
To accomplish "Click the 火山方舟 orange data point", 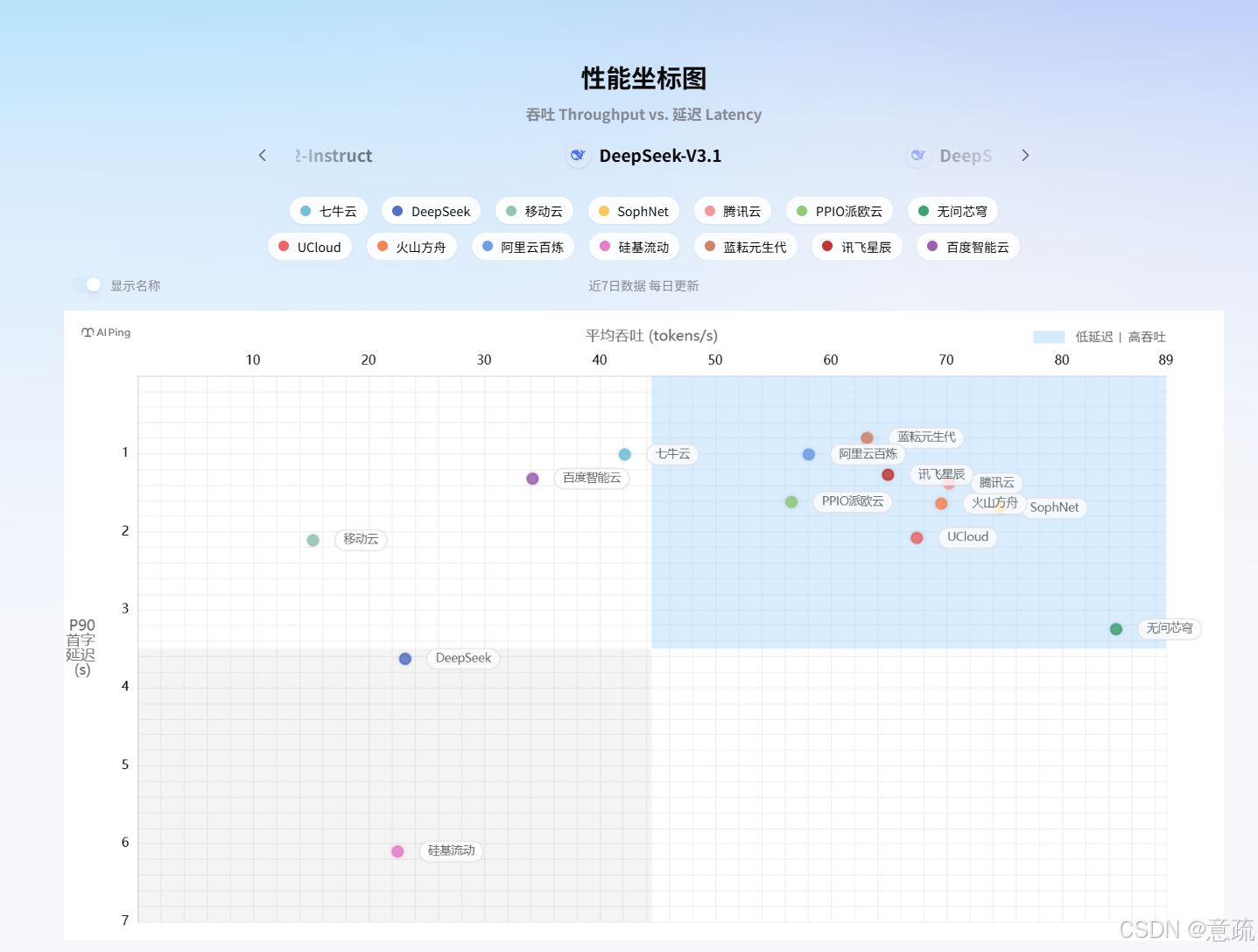I will tap(941, 503).
